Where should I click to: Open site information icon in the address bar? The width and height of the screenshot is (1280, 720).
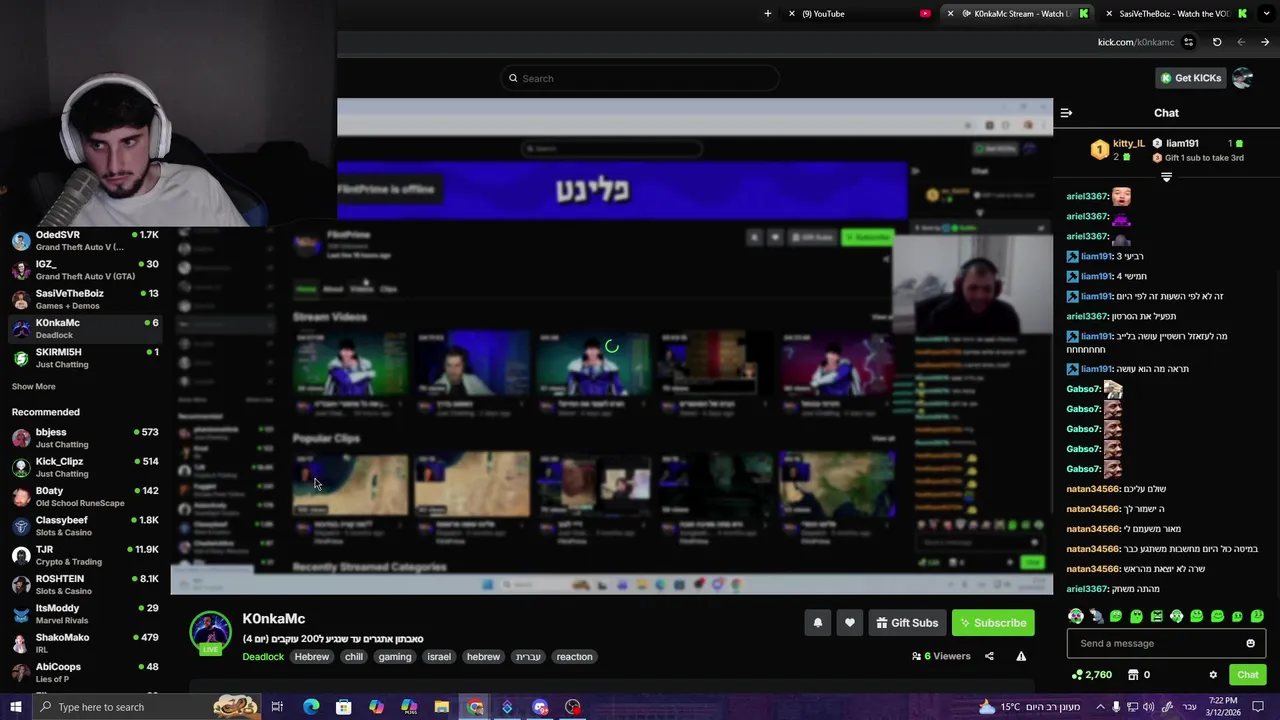click(x=1188, y=42)
